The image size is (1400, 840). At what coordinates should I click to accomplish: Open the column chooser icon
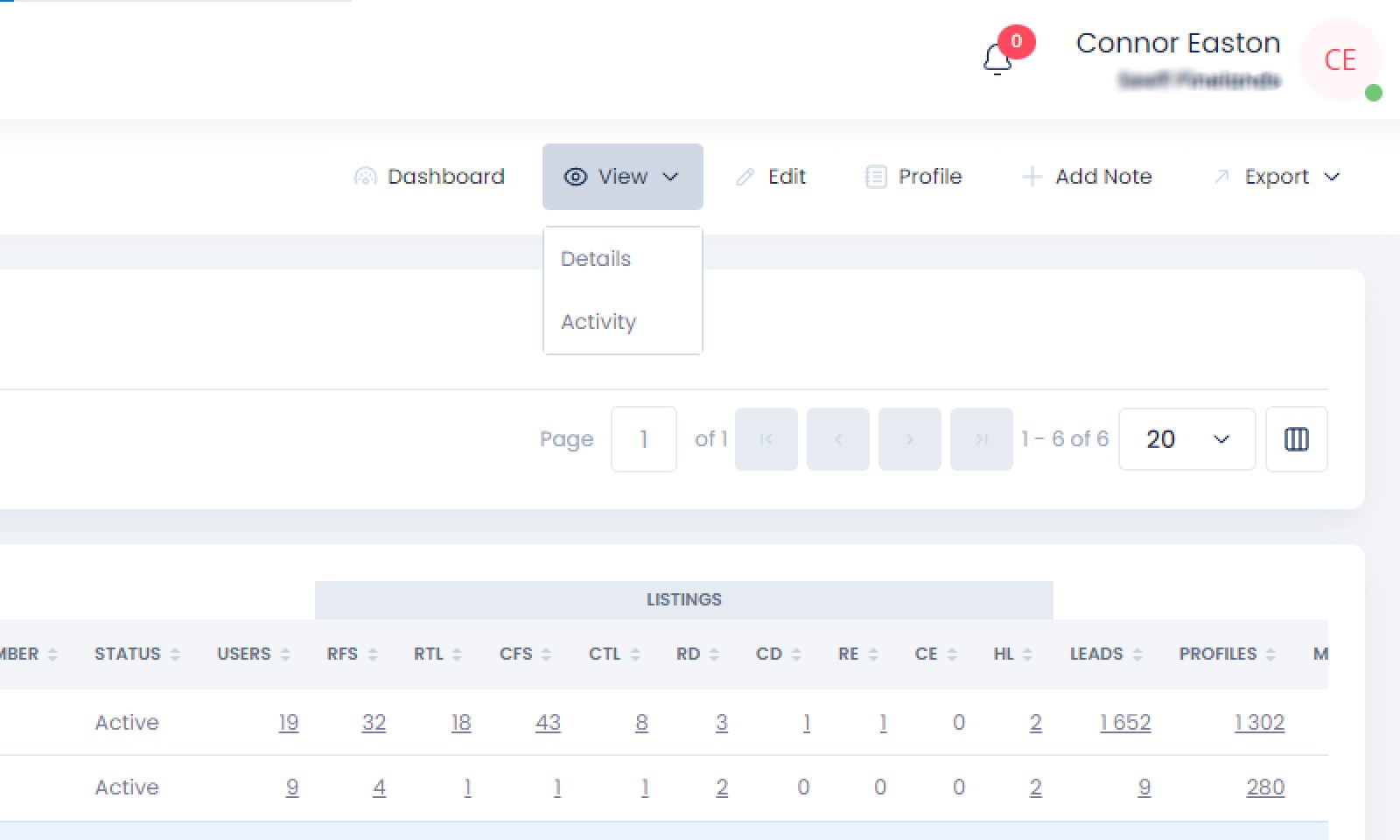coord(1296,439)
